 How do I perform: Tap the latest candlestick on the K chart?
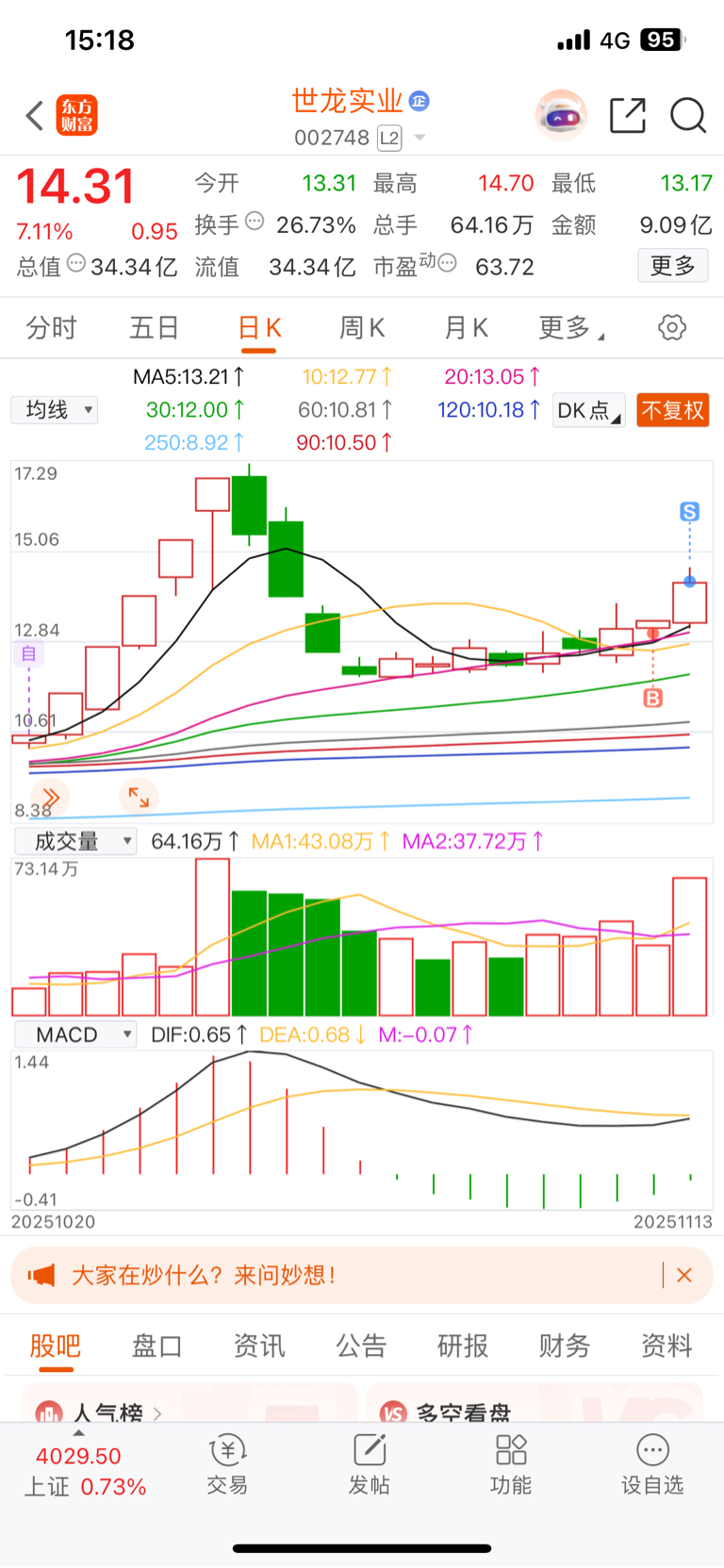pyautogui.click(x=690, y=603)
